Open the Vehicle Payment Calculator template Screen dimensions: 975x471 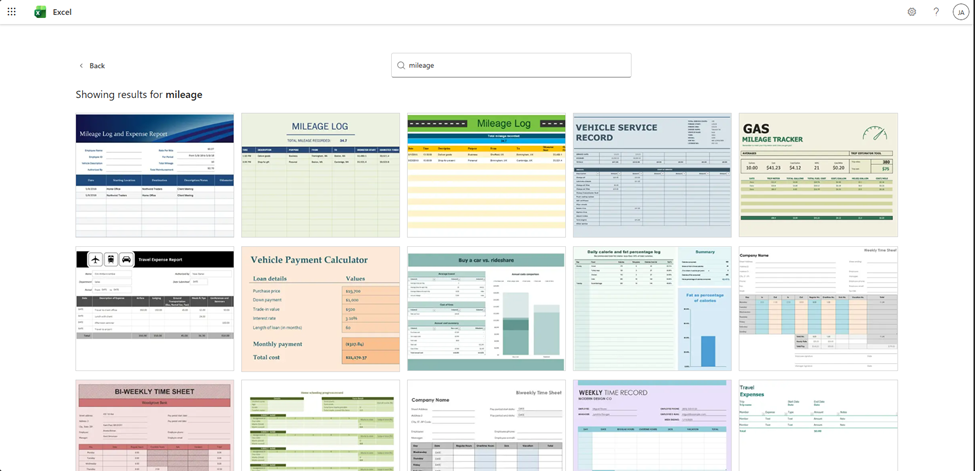pos(320,309)
